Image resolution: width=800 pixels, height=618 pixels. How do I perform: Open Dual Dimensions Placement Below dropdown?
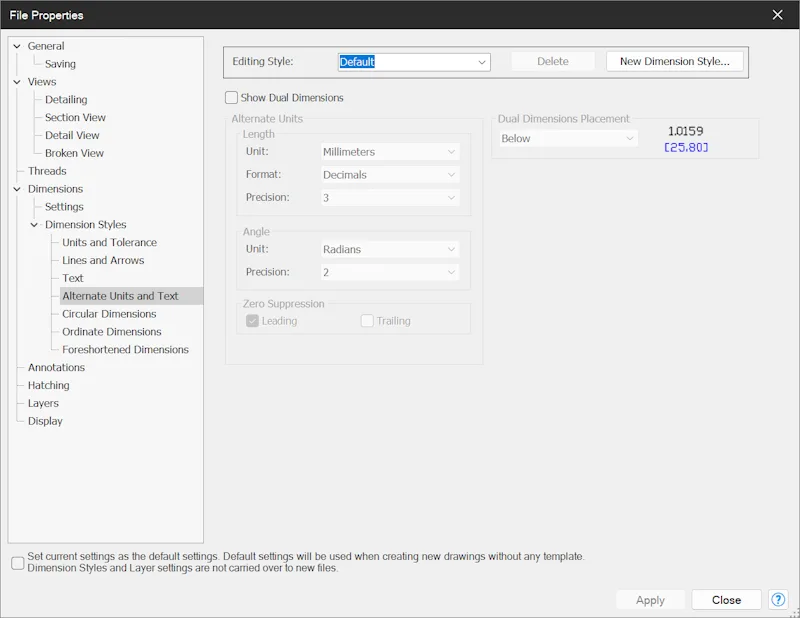tap(568, 138)
